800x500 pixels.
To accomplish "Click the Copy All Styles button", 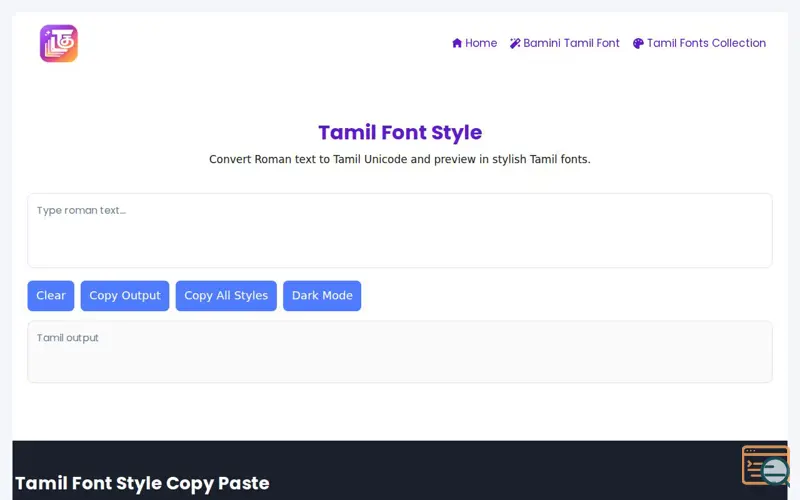I will click(226, 295).
